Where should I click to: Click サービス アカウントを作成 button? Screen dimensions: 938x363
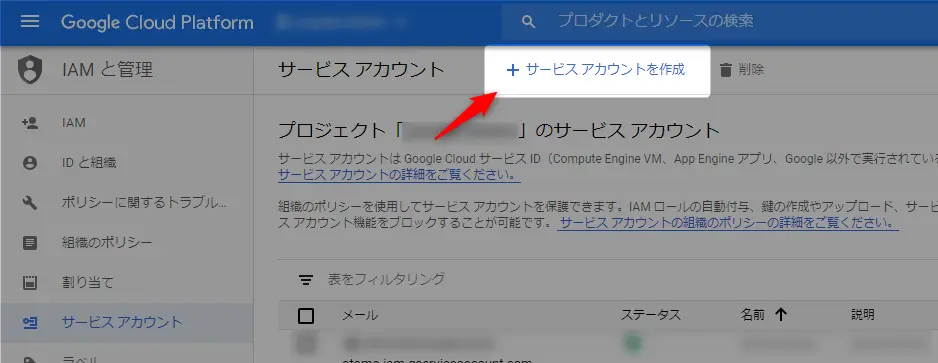point(596,71)
